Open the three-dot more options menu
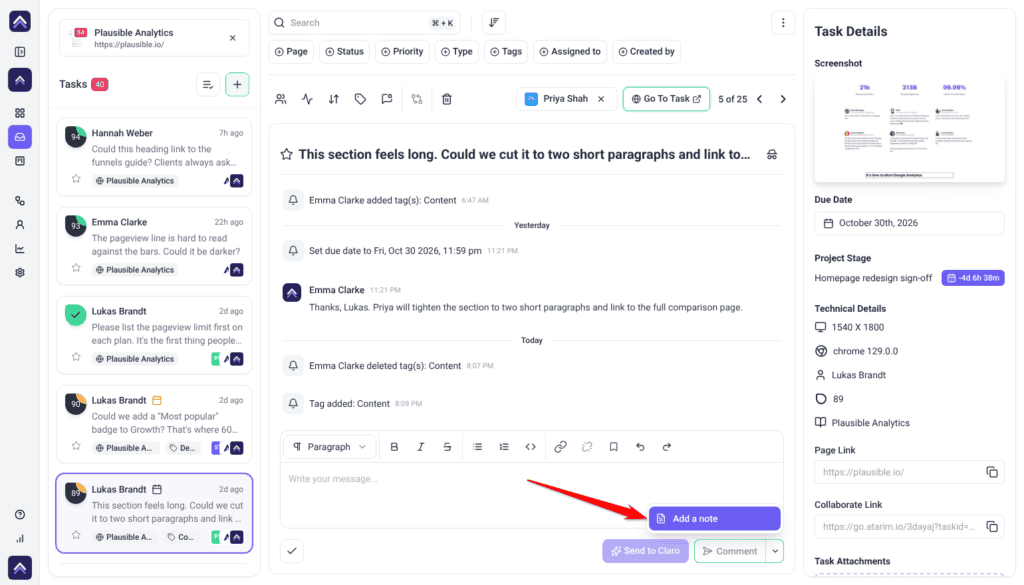1024x585 pixels. click(x=783, y=23)
